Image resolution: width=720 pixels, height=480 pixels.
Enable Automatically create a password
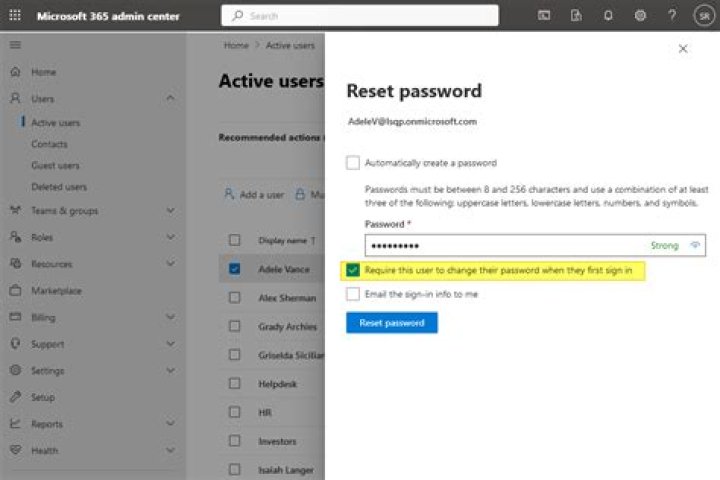click(353, 162)
